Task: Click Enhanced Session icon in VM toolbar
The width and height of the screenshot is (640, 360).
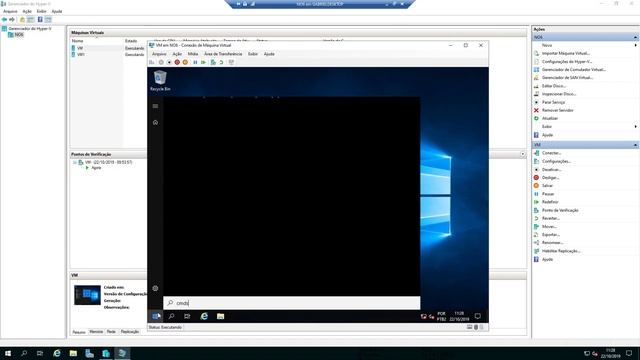Action: pos(231,62)
